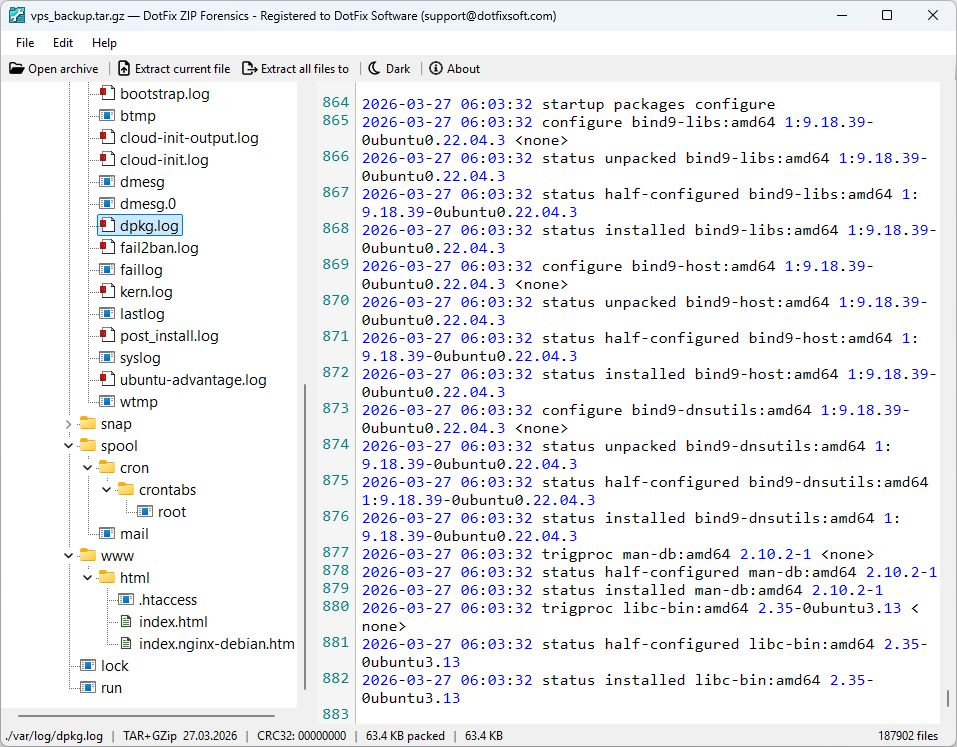Open the About info icon
This screenshot has width=957, height=747.
pyautogui.click(x=436, y=68)
